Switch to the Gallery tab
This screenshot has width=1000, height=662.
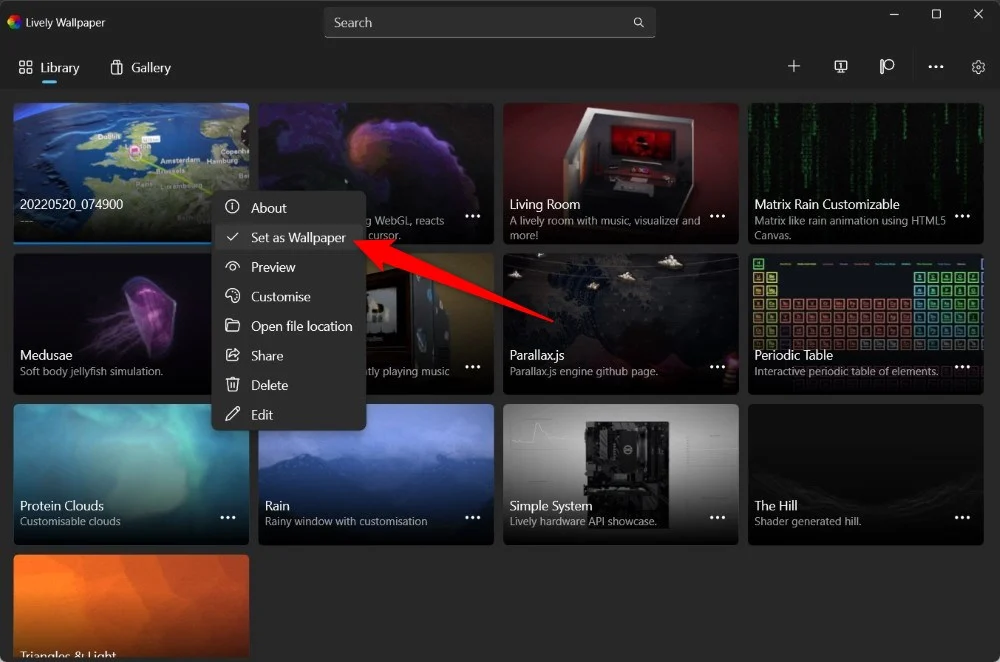pos(140,68)
